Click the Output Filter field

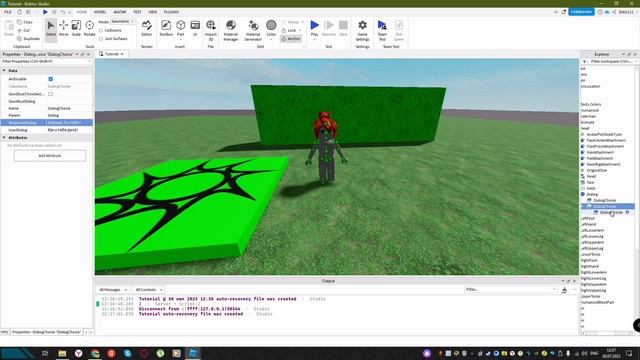coord(510,289)
